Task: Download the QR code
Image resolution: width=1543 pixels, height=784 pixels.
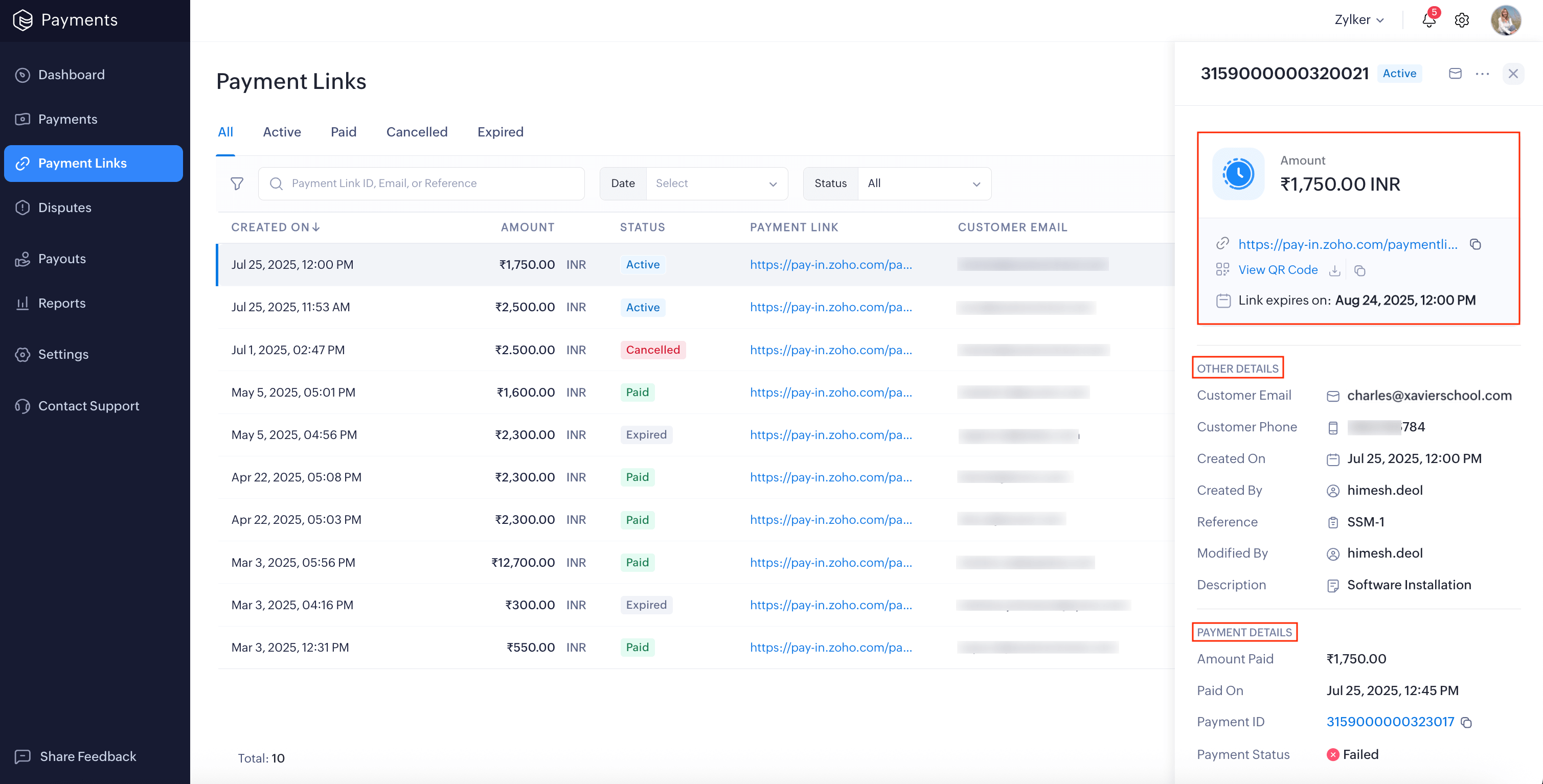Action: pyautogui.click(x=1334, y=271)
